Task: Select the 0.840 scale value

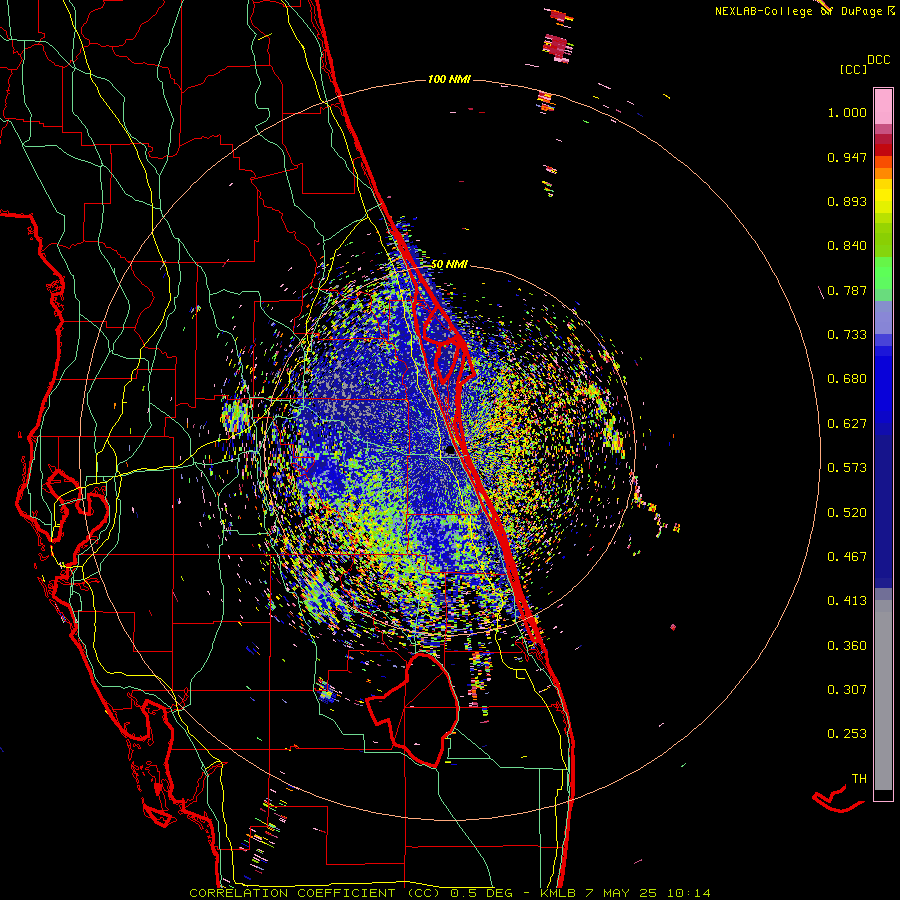Action: (847, 246)
